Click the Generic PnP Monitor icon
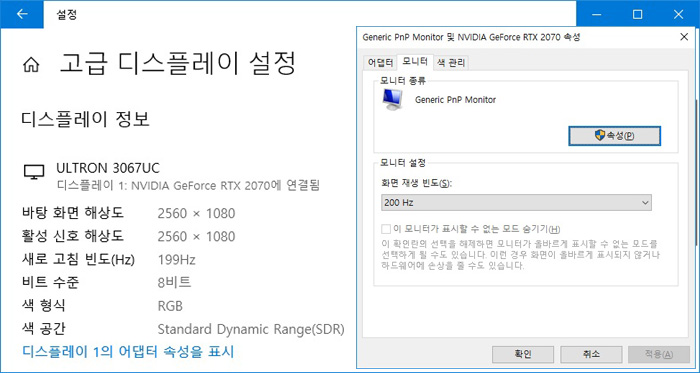Screen dimensions: 700x373 click(392, 99)
